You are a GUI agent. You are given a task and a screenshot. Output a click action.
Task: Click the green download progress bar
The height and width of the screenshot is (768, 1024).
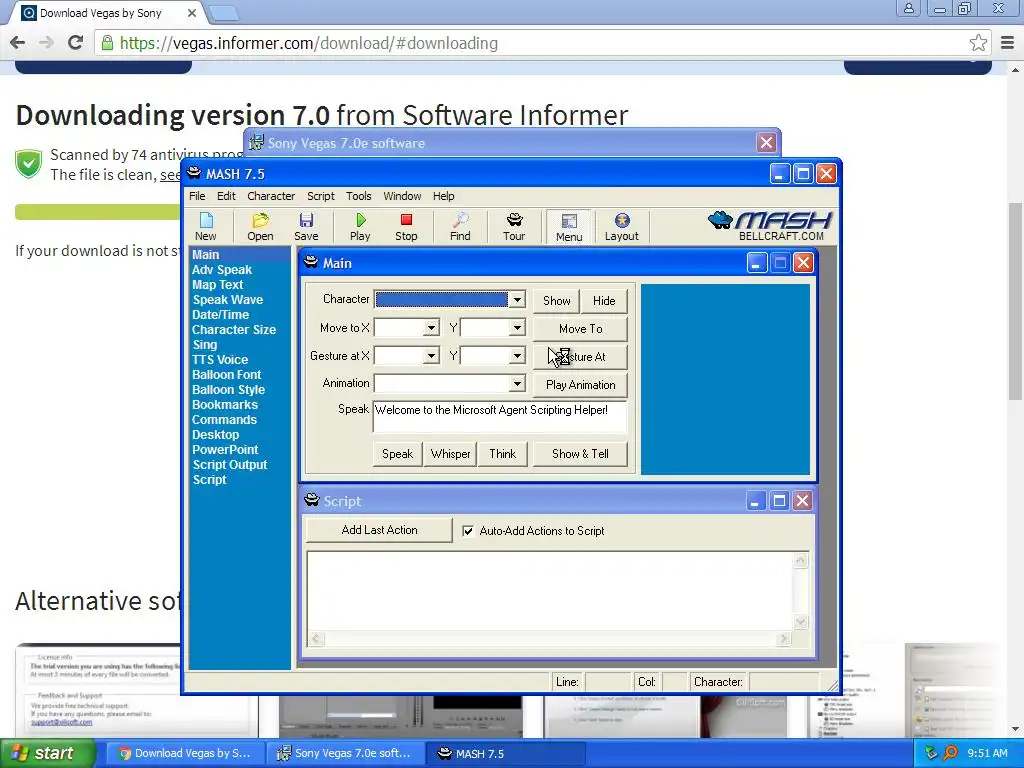tap(98, 212)
